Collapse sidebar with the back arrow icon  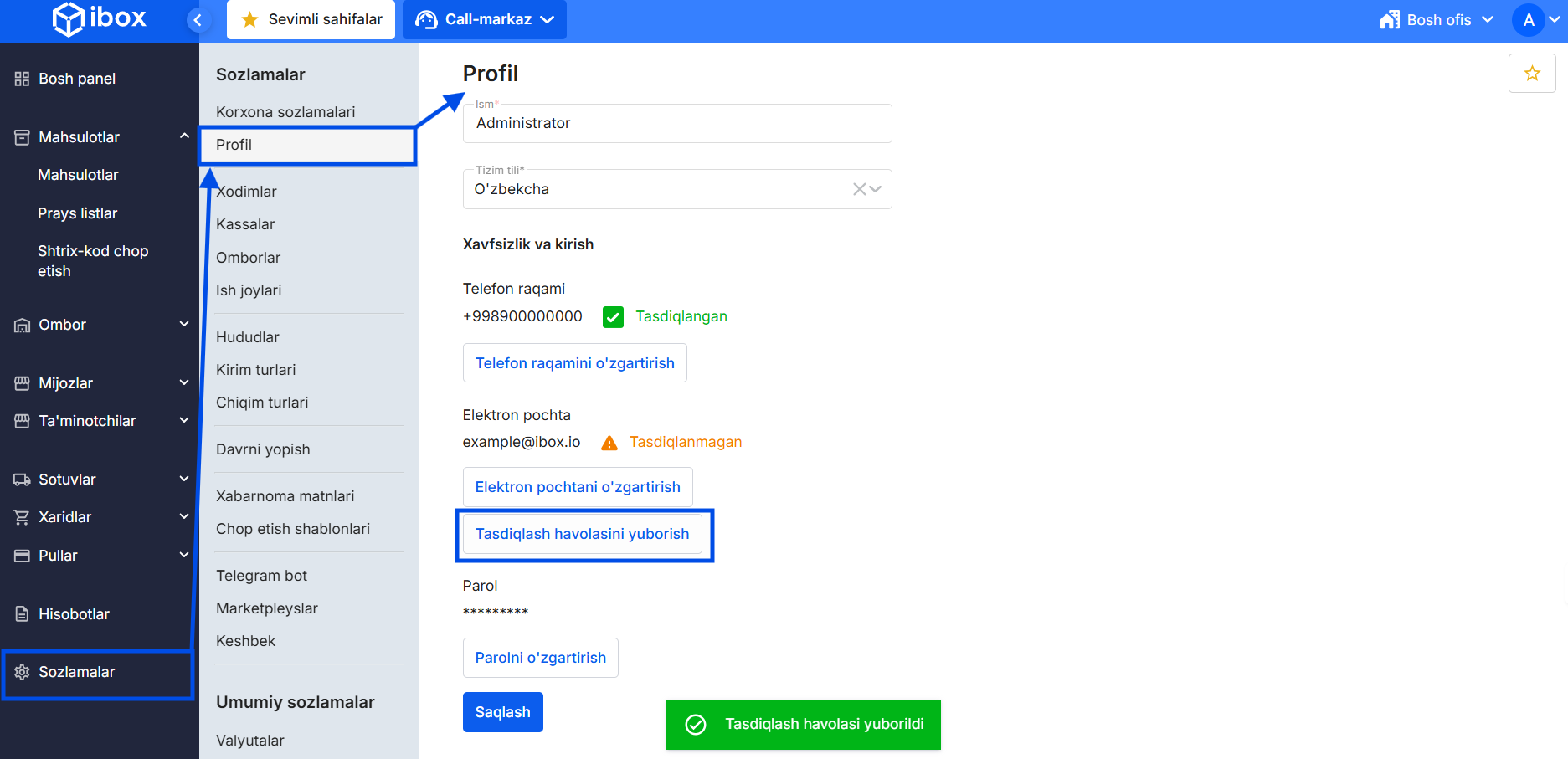pyautogui.click(x=198, y=20)
